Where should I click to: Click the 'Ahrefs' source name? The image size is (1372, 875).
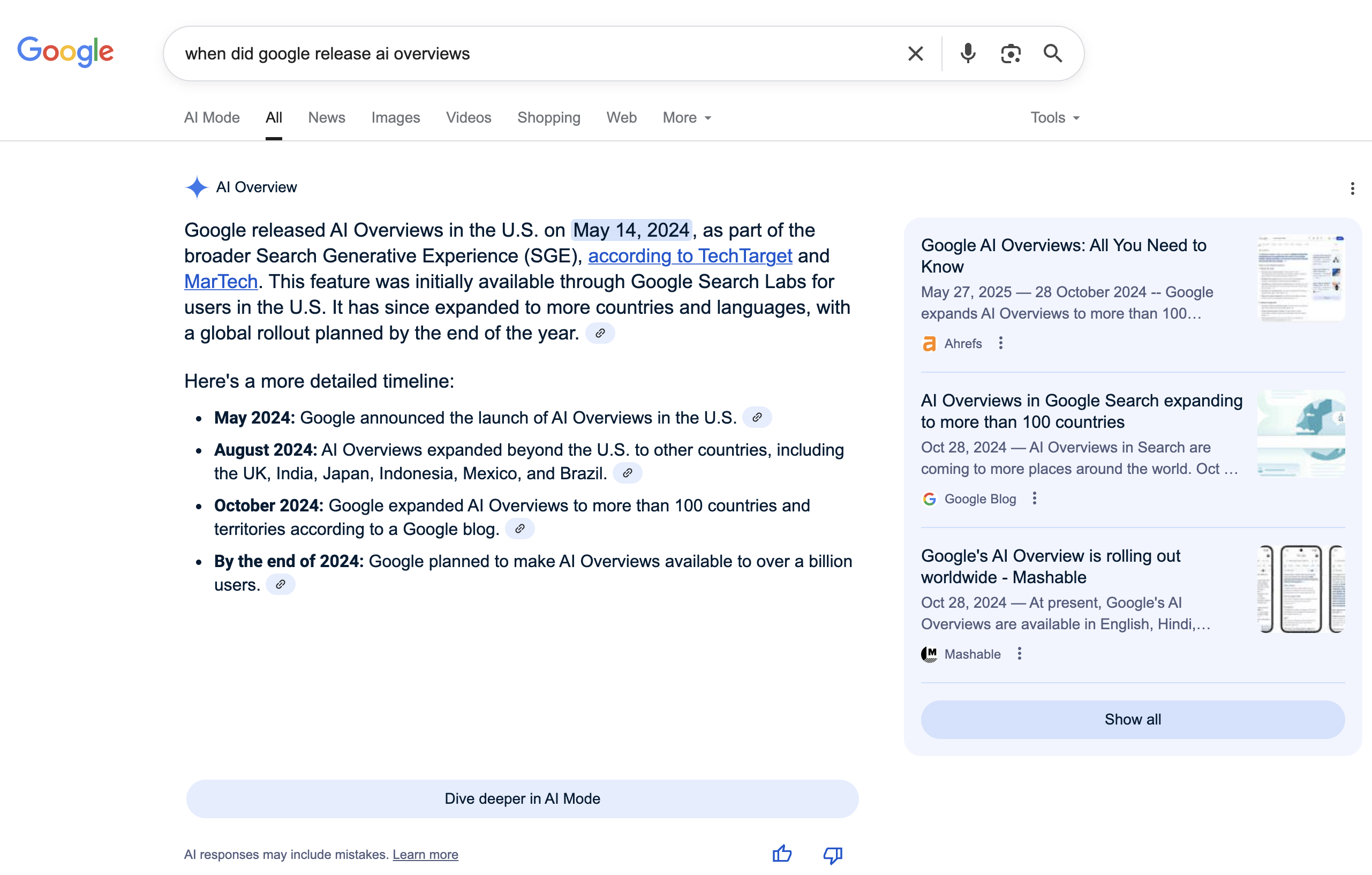pyautogui.click(x=963, y=343)
